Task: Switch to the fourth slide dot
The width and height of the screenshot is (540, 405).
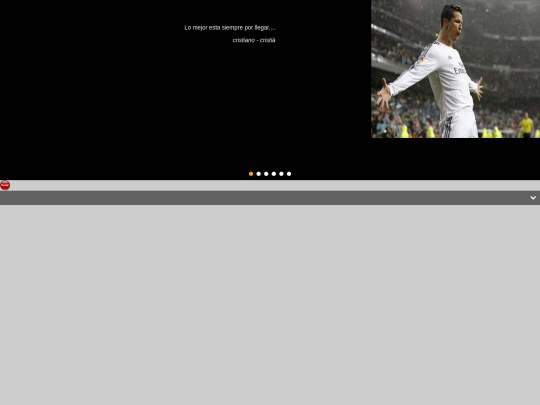Action: coord(273,174)
